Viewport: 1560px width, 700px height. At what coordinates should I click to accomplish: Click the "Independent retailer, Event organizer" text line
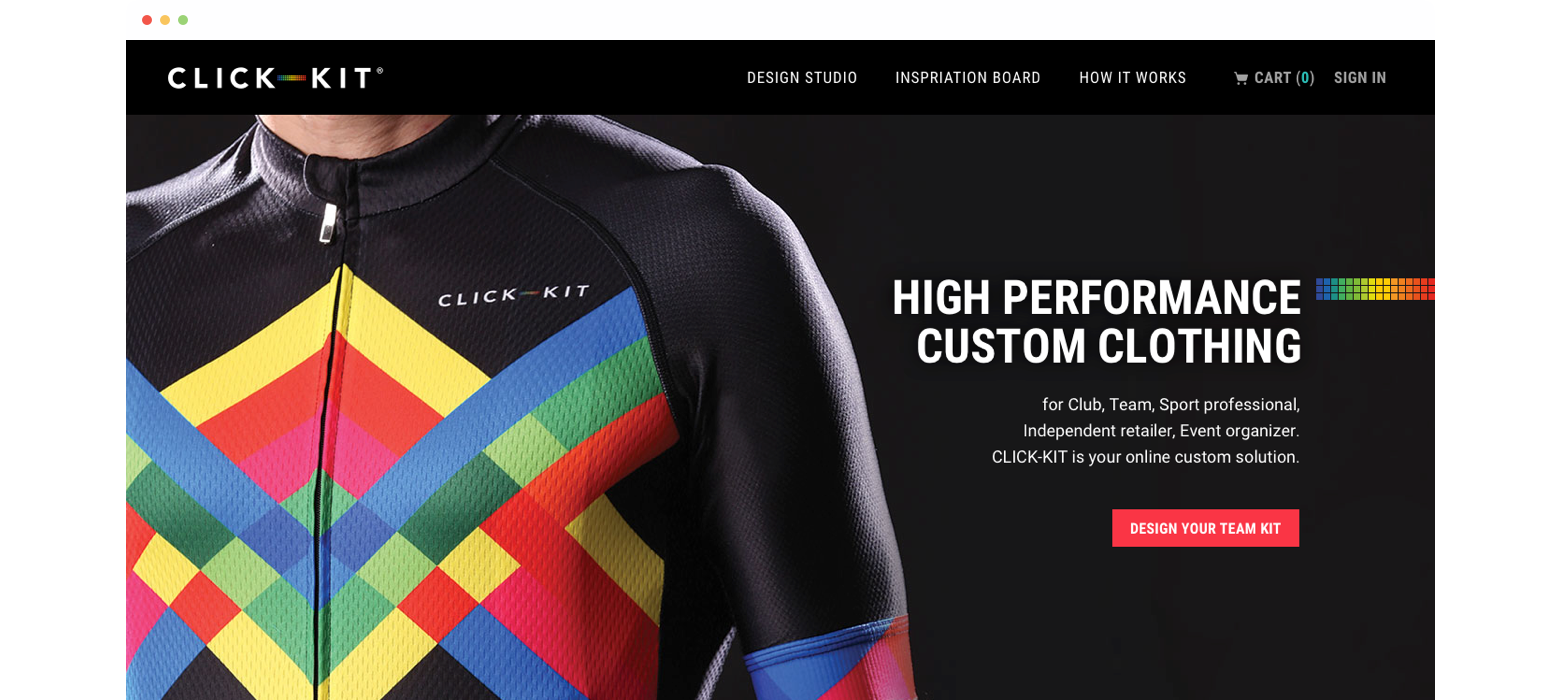(1161, 431)
